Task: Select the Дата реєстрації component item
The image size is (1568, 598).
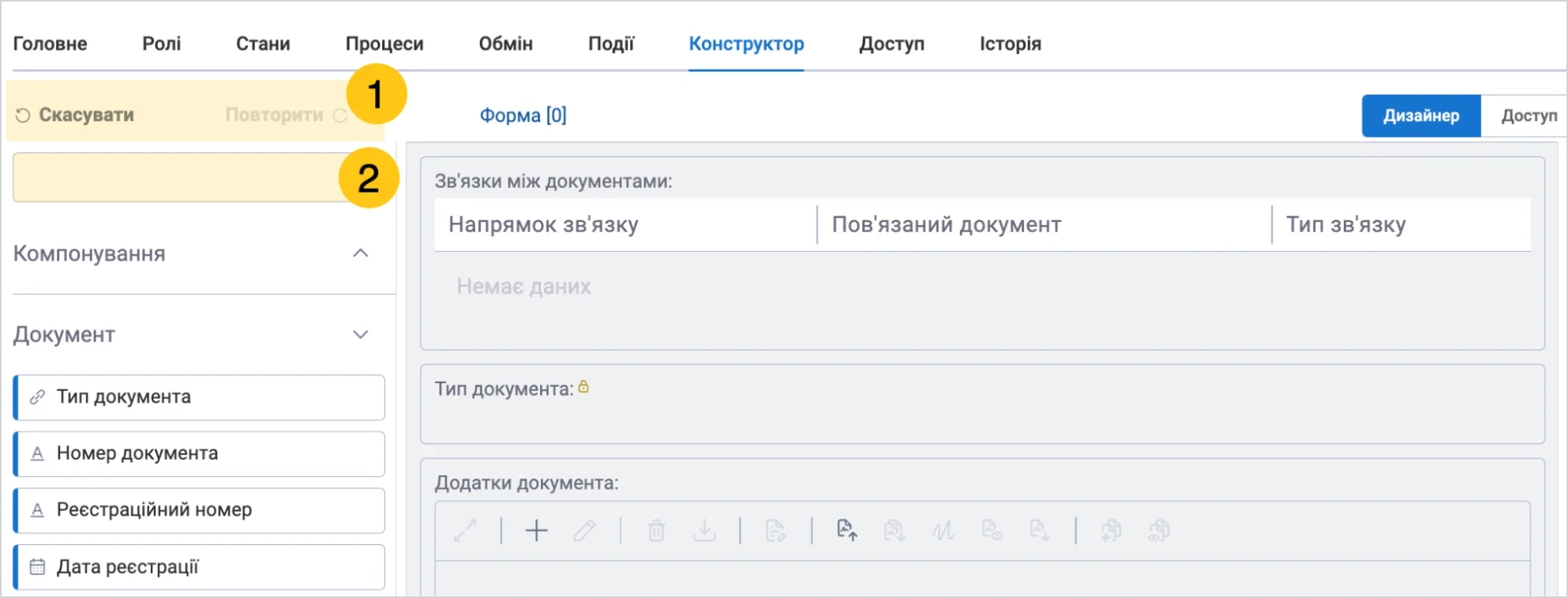Action: coord(199,567)
